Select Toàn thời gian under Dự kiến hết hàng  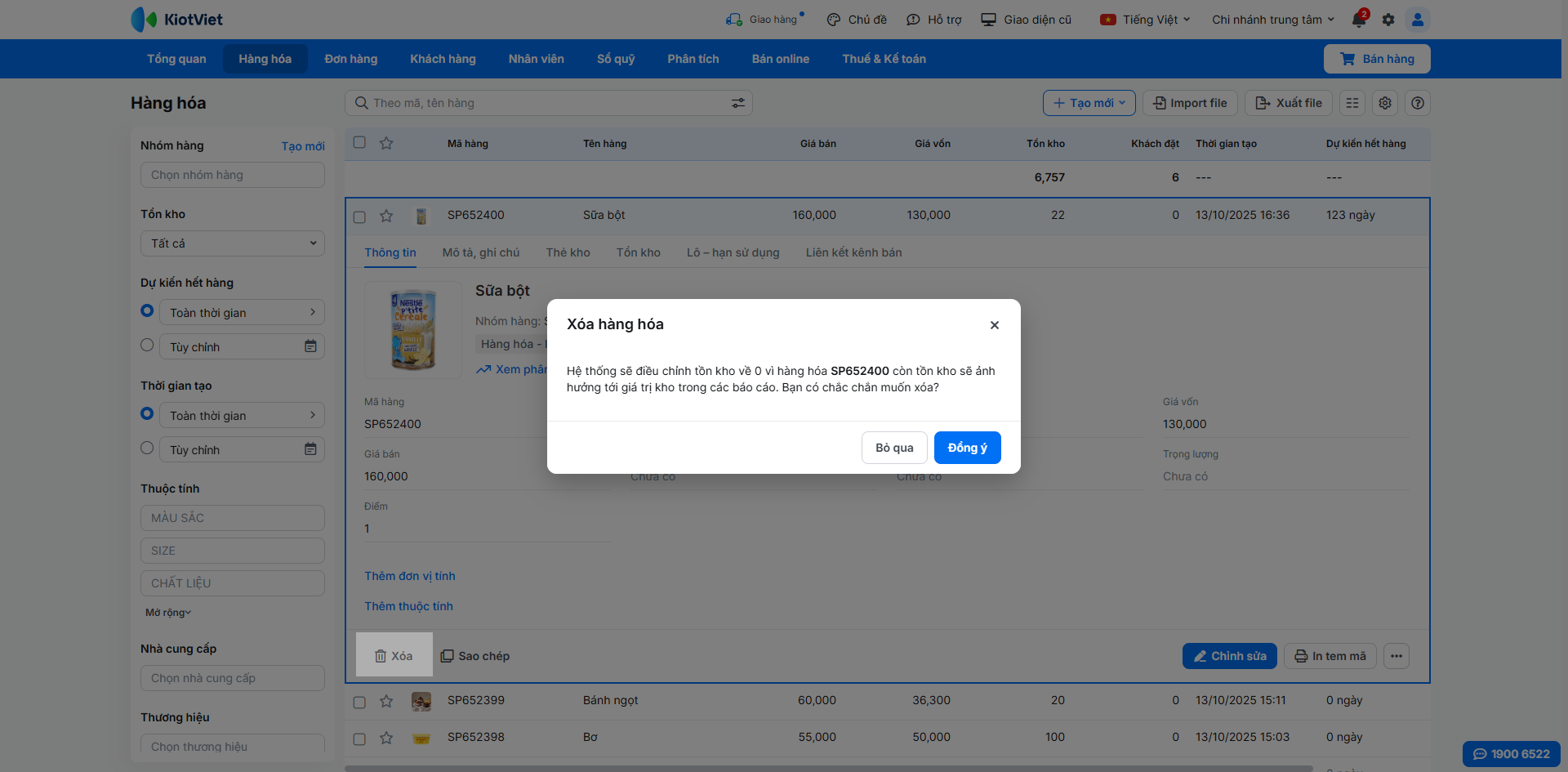tap(147, 310)
